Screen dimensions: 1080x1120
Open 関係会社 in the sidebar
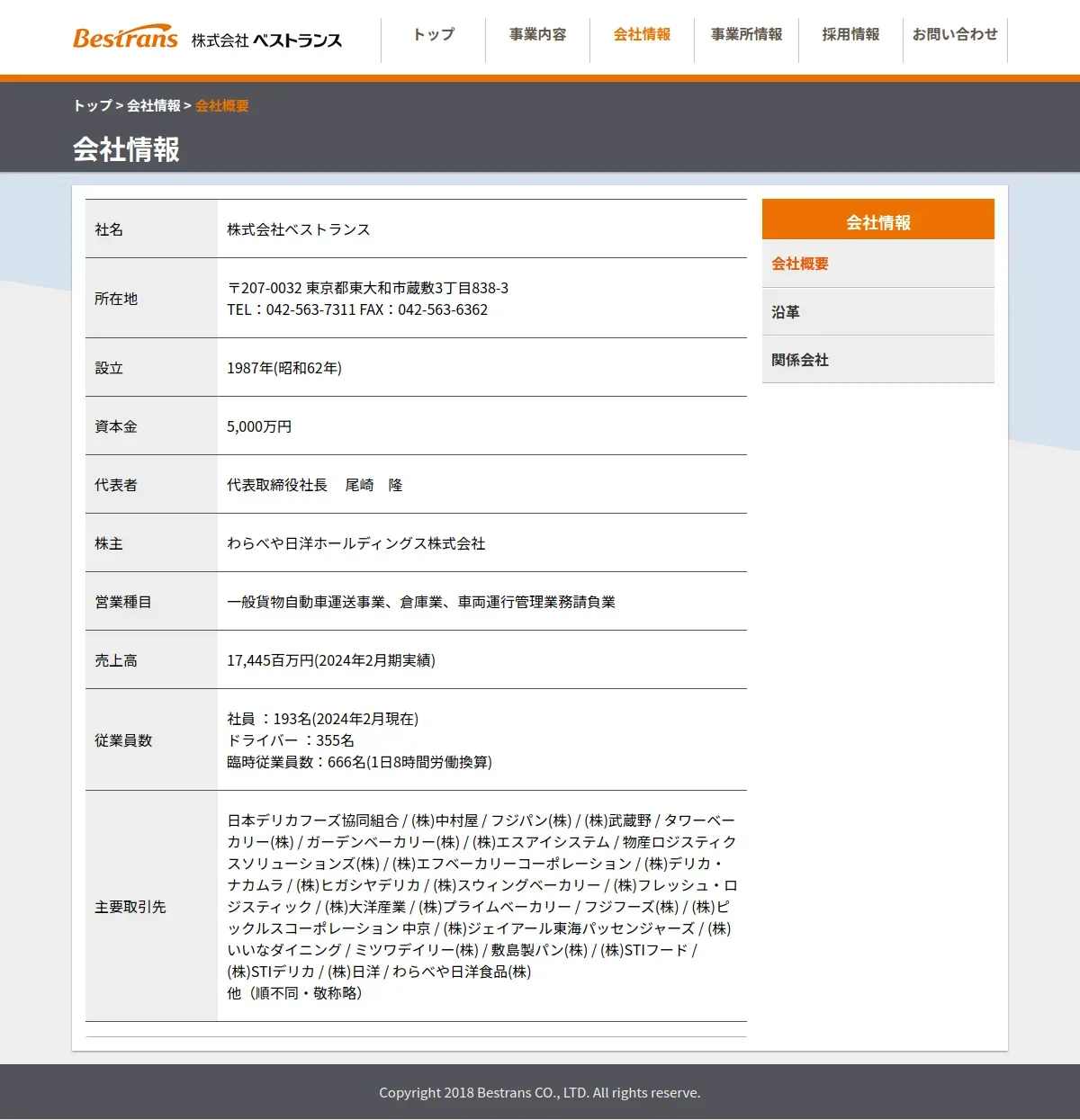878,360
